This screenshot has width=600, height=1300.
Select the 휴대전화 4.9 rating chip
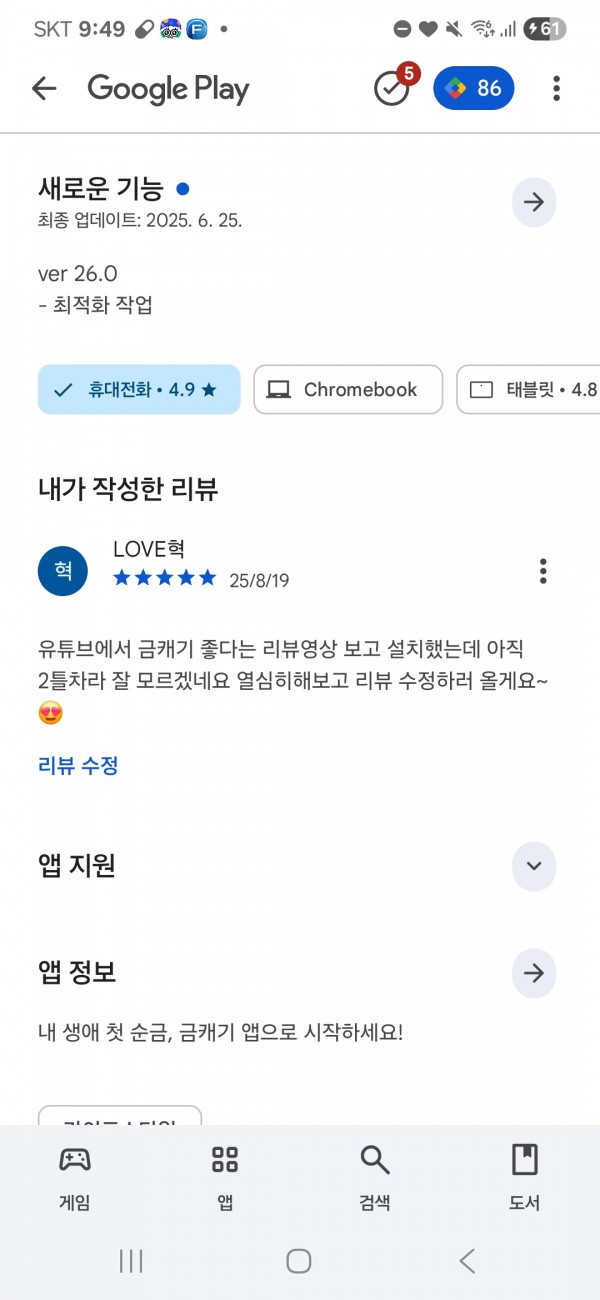(139, 390)
